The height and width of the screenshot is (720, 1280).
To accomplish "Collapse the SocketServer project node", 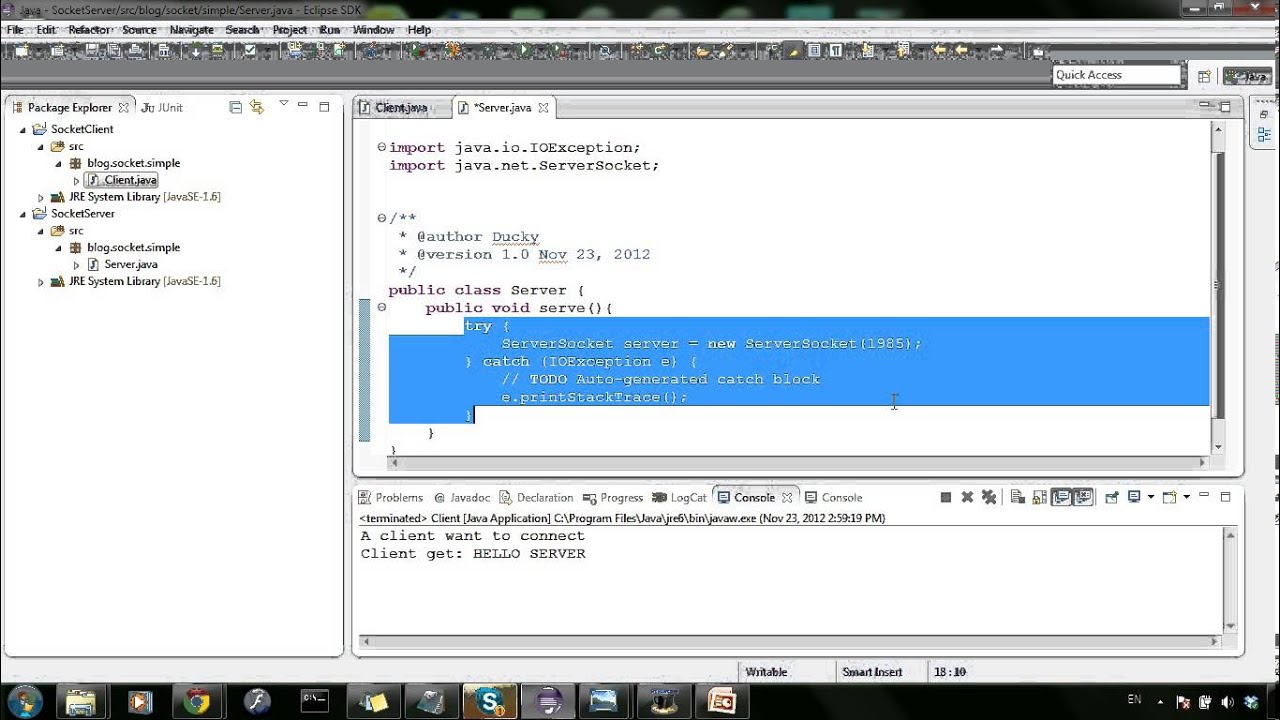I will (23, 214).
